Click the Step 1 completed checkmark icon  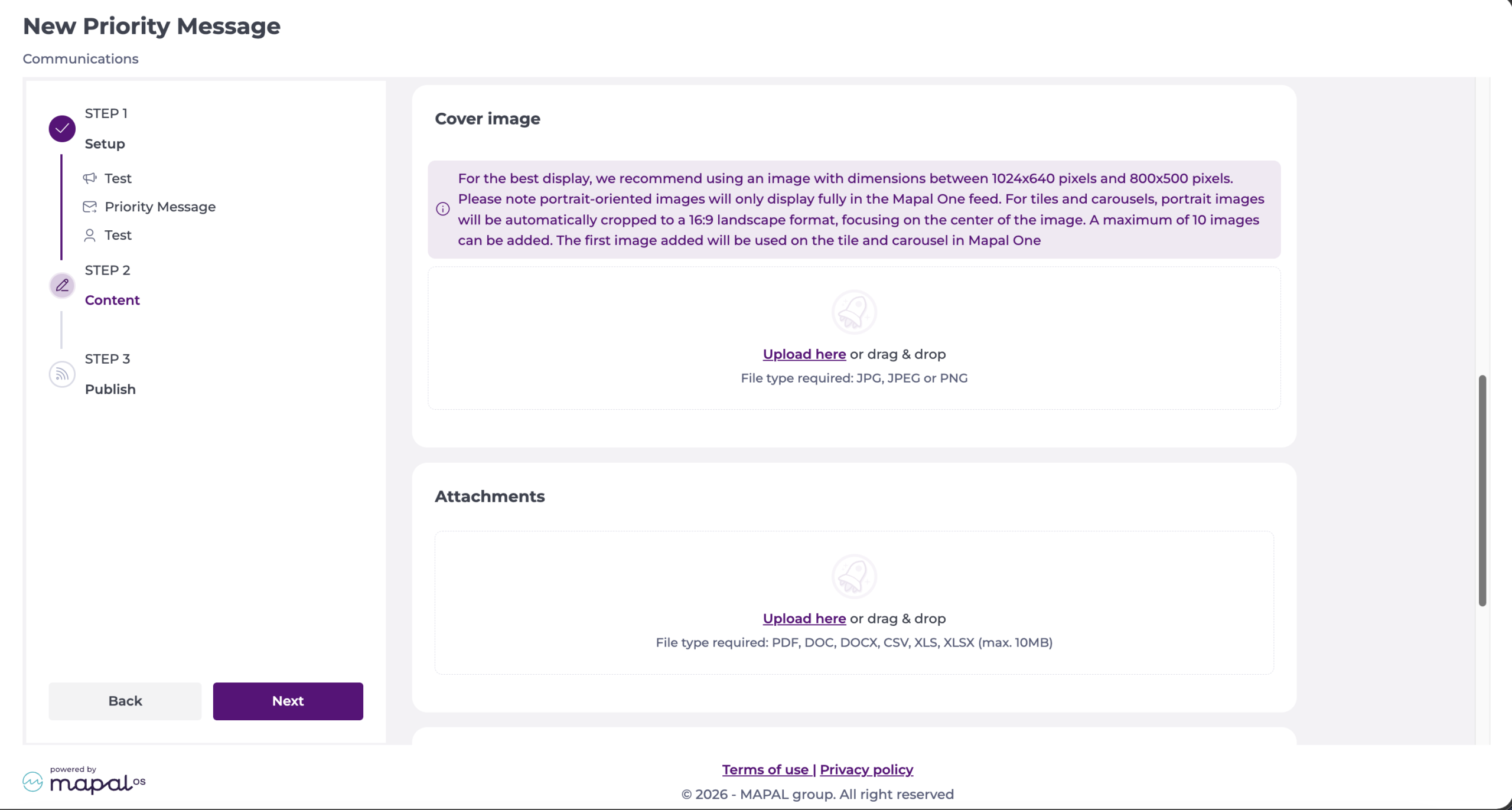tap(62, 129)
